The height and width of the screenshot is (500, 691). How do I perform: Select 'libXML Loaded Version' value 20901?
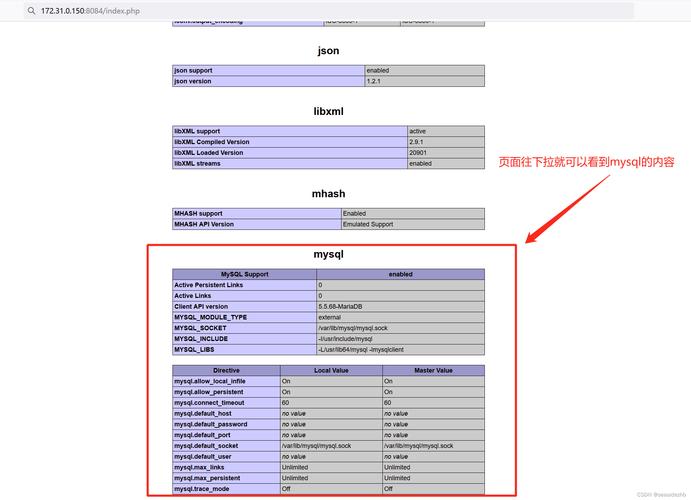pos(419,153)
